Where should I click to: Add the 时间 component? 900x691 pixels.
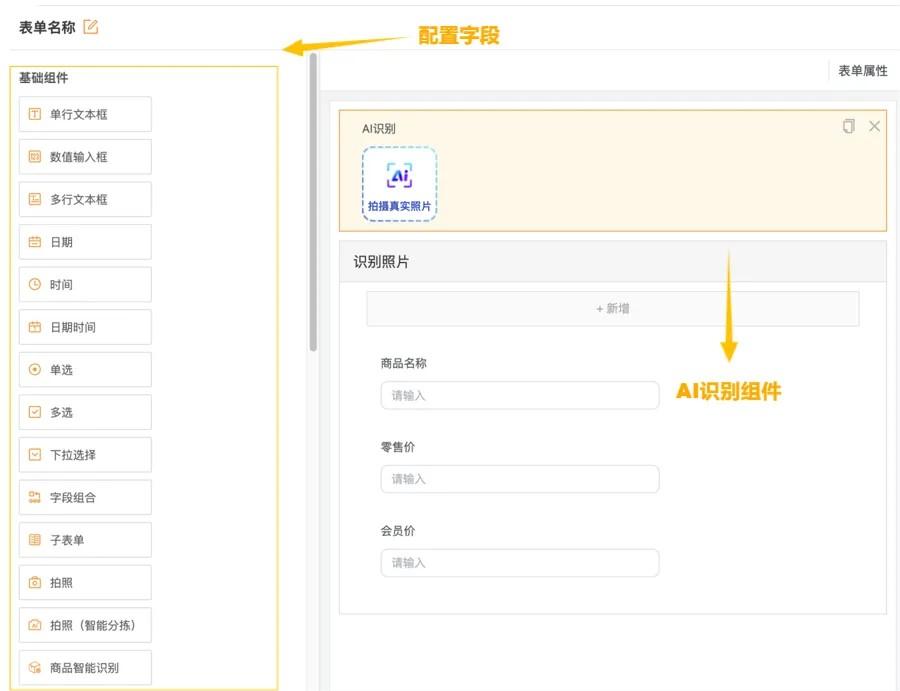pyautogui.click(x=85, y=284)
